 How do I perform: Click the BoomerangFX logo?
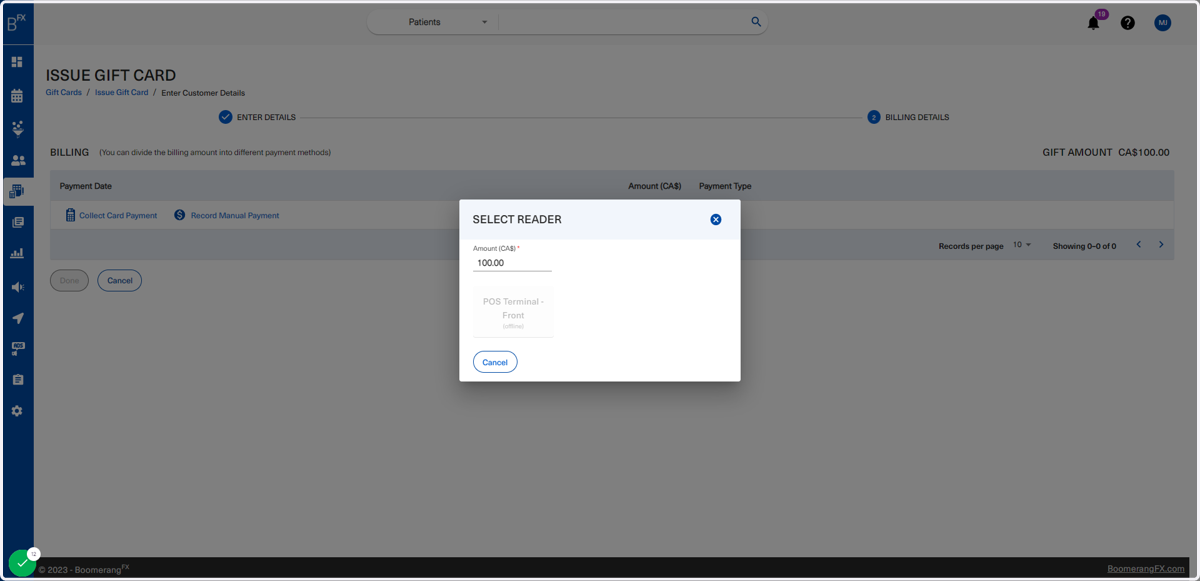(17, 23)
